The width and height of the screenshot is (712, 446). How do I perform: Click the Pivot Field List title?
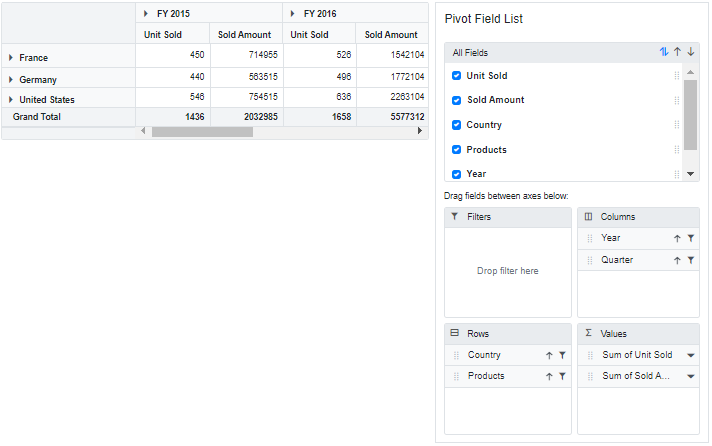click(484, 19)
